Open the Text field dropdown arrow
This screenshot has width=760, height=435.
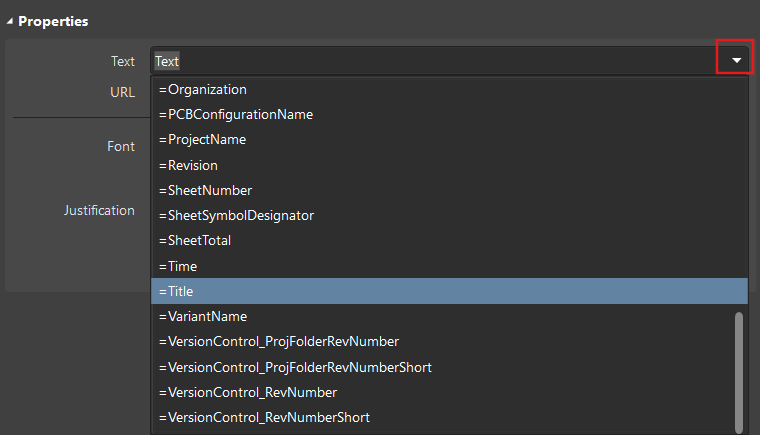tap(736, 61)
